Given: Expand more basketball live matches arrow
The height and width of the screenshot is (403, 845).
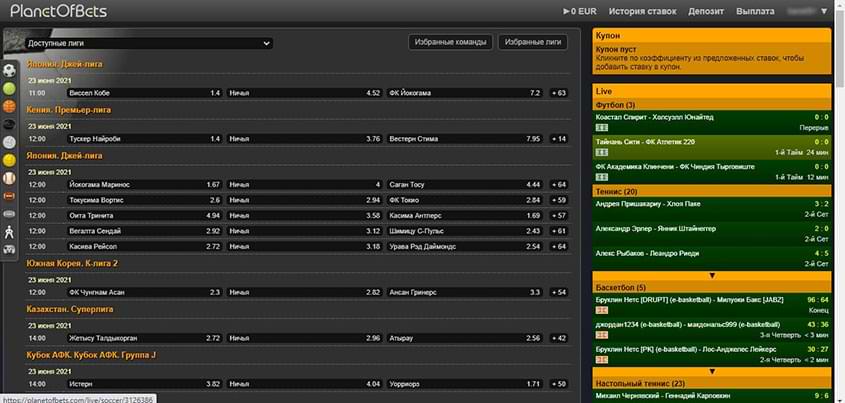Looking at the screenshot, I should point(712,371).
